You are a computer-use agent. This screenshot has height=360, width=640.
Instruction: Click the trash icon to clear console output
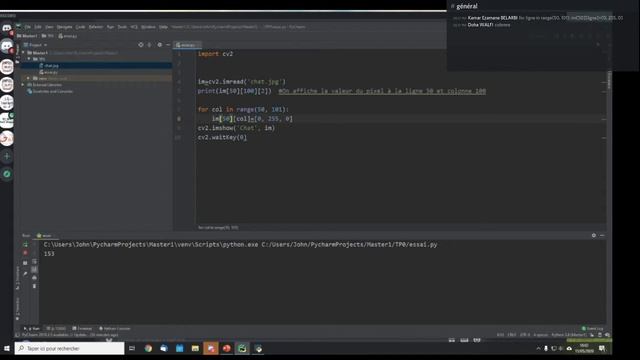click(x=34, y=286)
